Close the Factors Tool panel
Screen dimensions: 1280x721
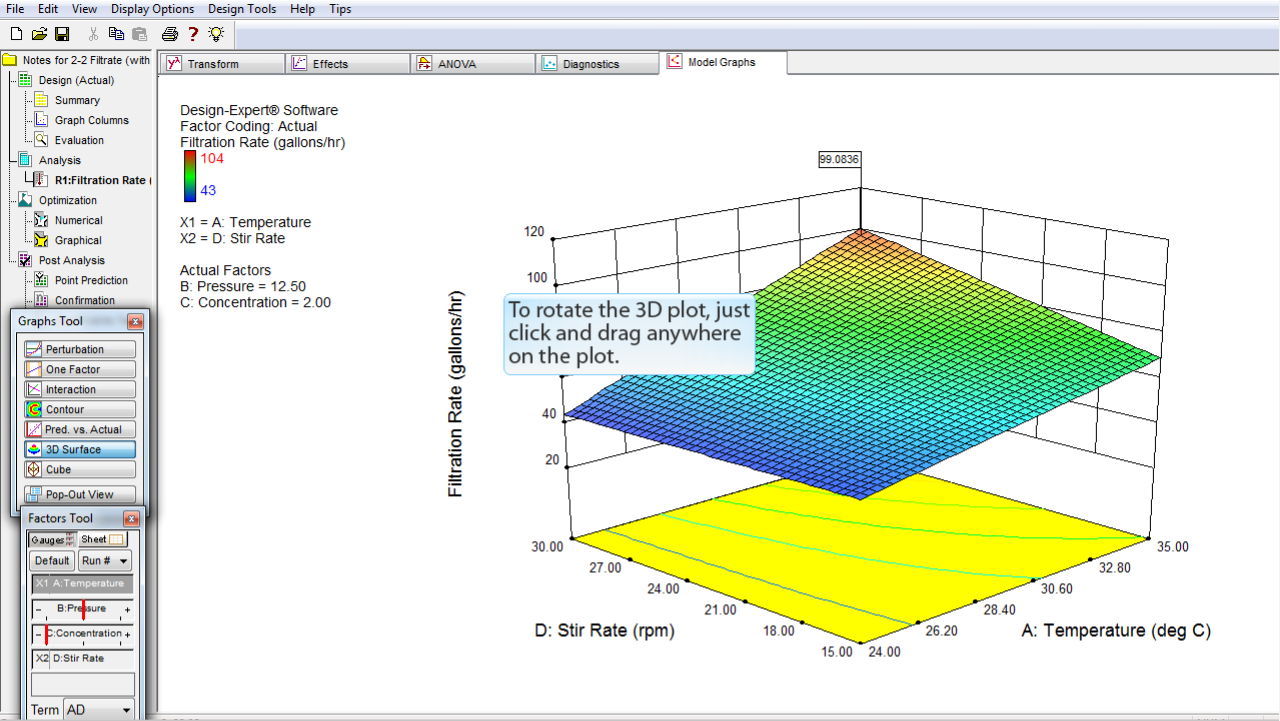(x=131, y=518)
